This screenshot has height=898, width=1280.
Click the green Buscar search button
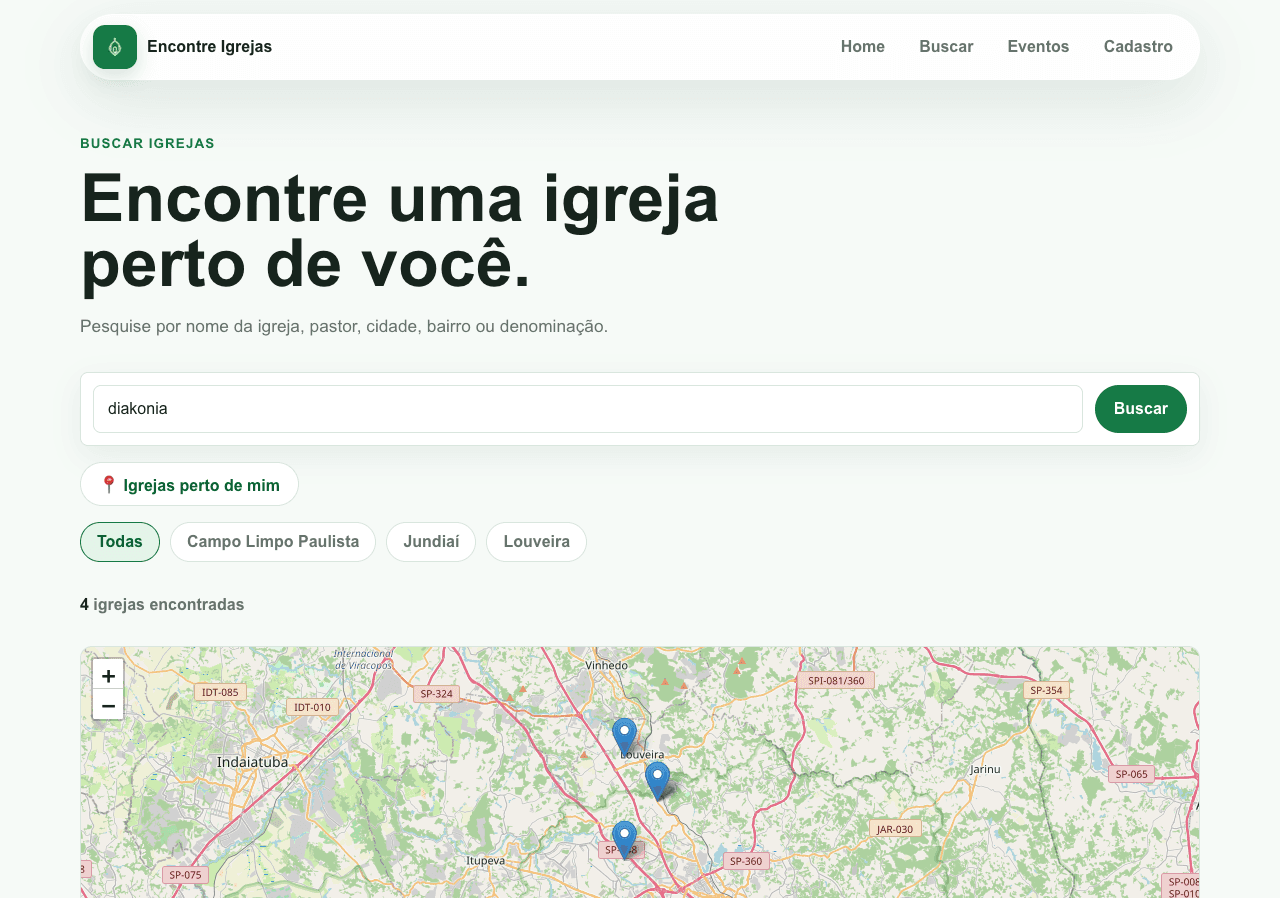1141,409
